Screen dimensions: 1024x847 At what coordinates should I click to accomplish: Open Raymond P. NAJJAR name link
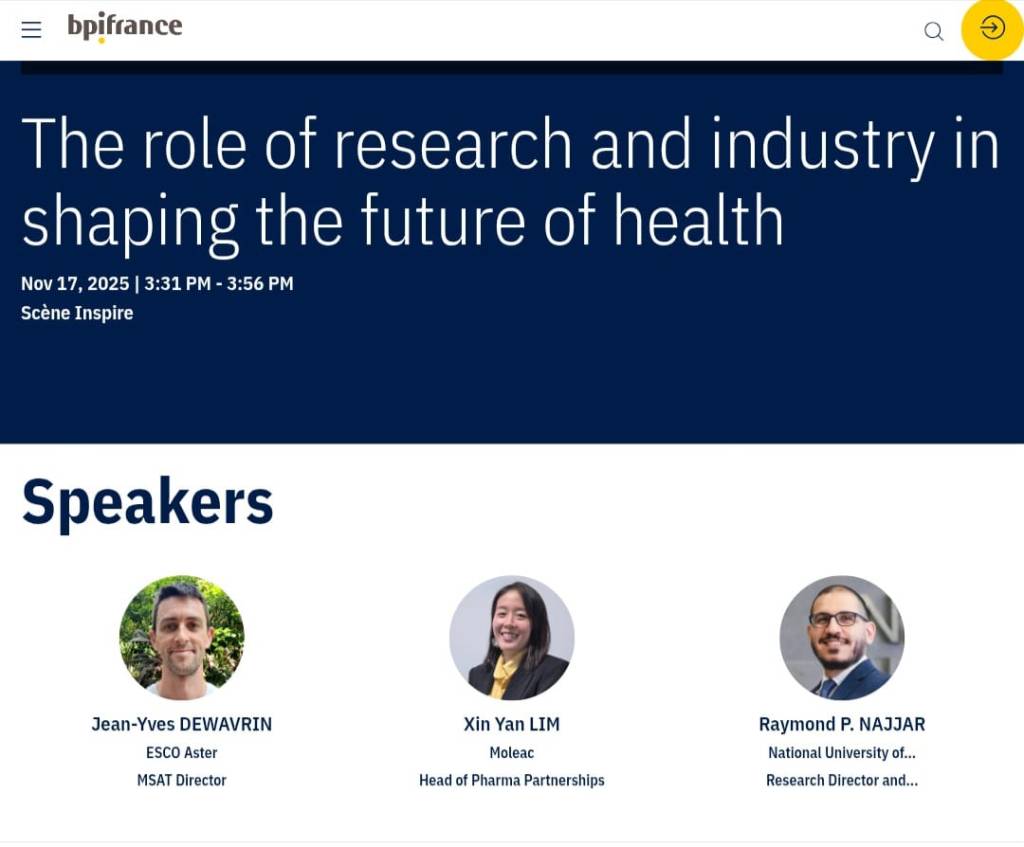(x=841, y=724)
